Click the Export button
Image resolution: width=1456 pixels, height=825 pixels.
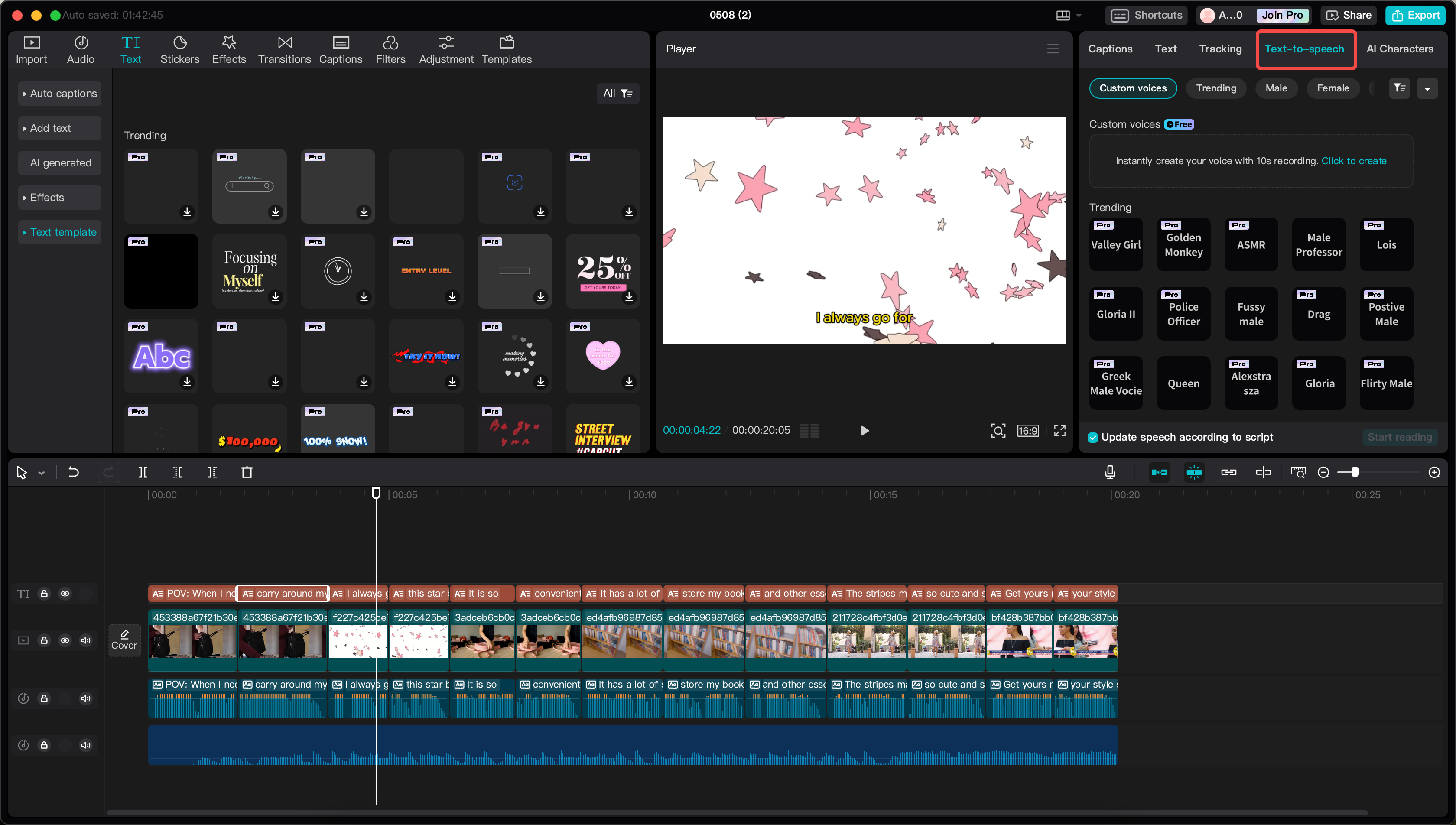click(x=1415, y=15)
